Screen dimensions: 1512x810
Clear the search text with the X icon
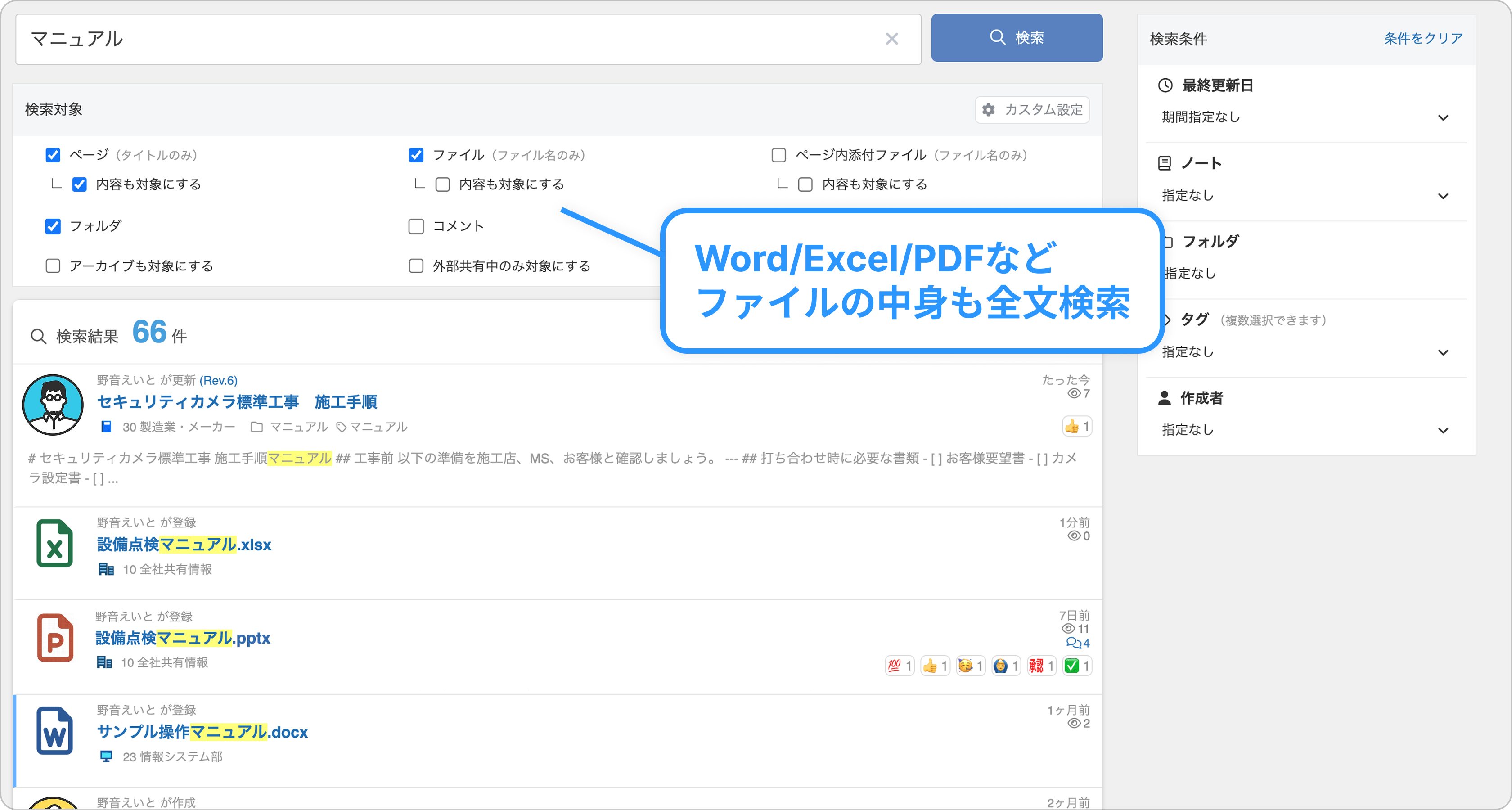[x=891, y=39]
